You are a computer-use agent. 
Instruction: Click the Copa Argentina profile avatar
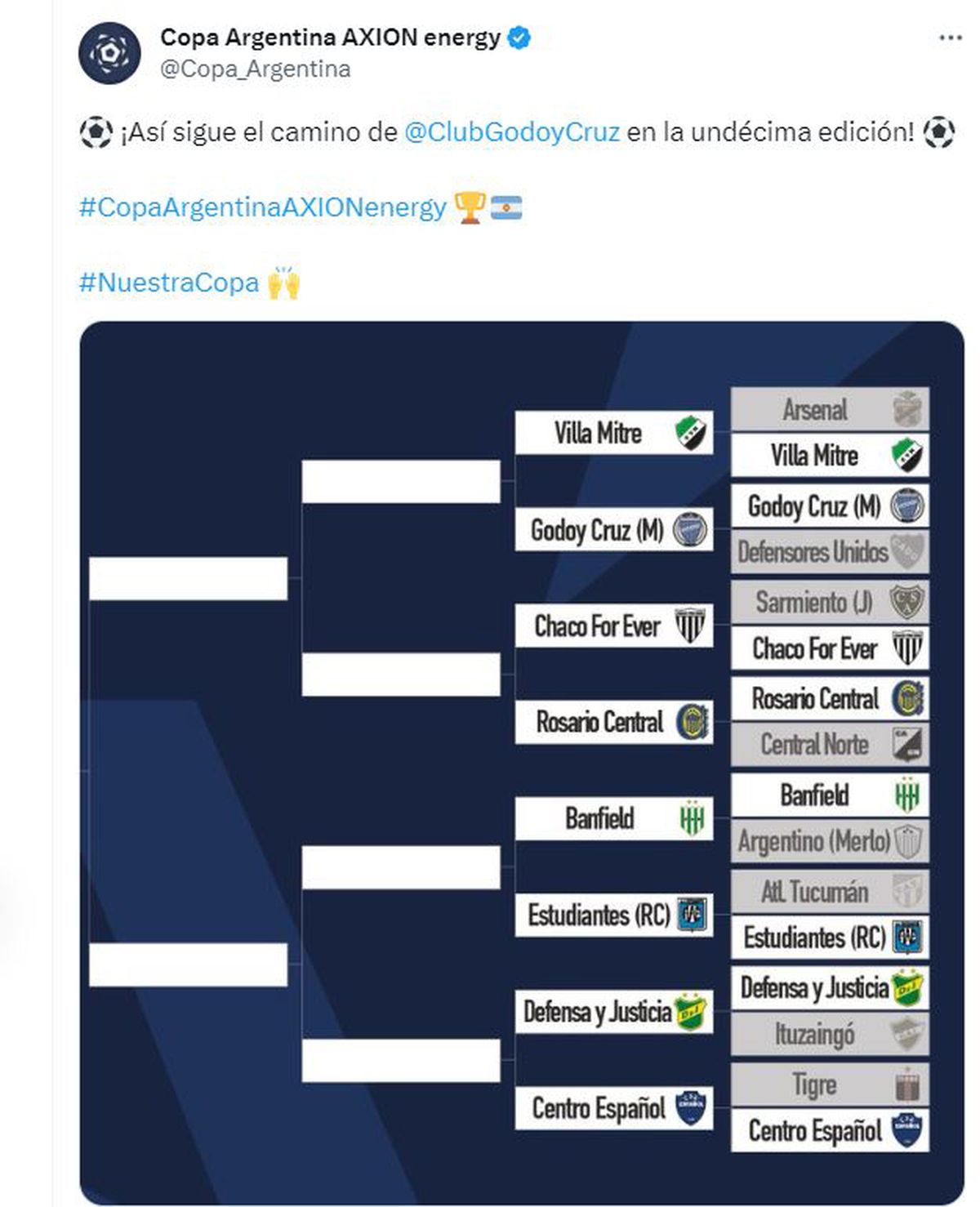pos(109,53)
